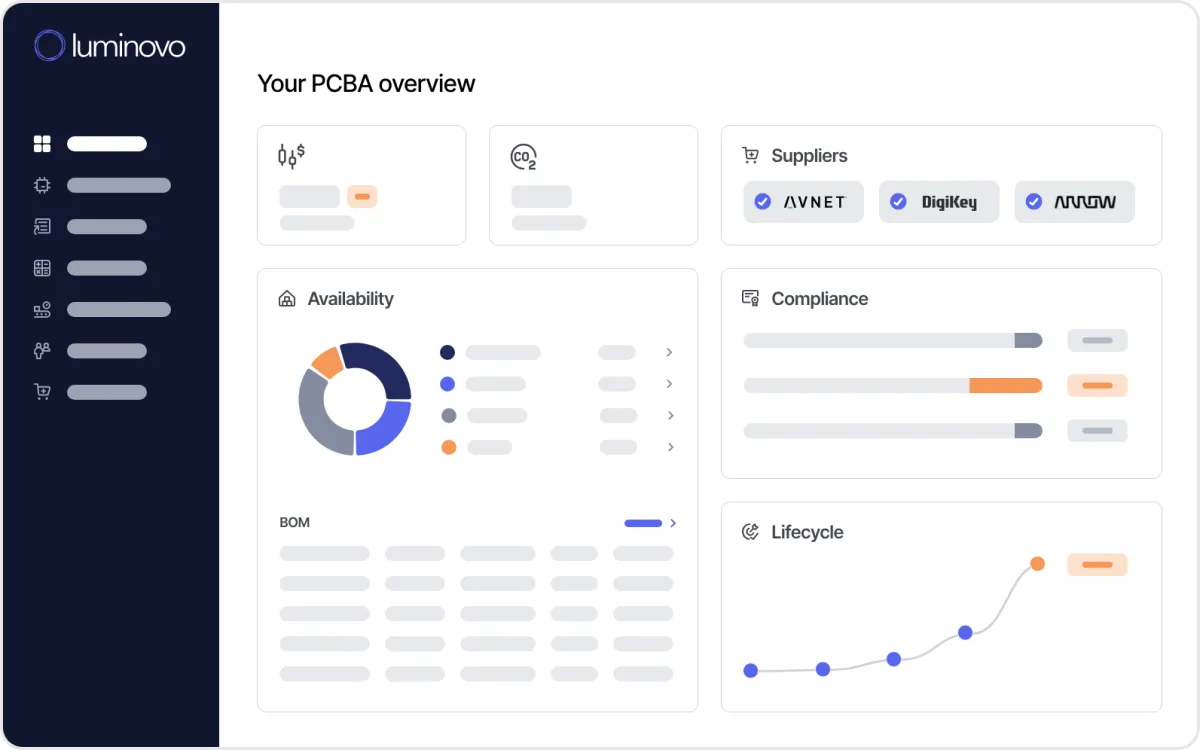Image resolution: width=1200 pixels, height=750 pixels.
Task: Expand the BOM section chevron
Action: [673, 523]
